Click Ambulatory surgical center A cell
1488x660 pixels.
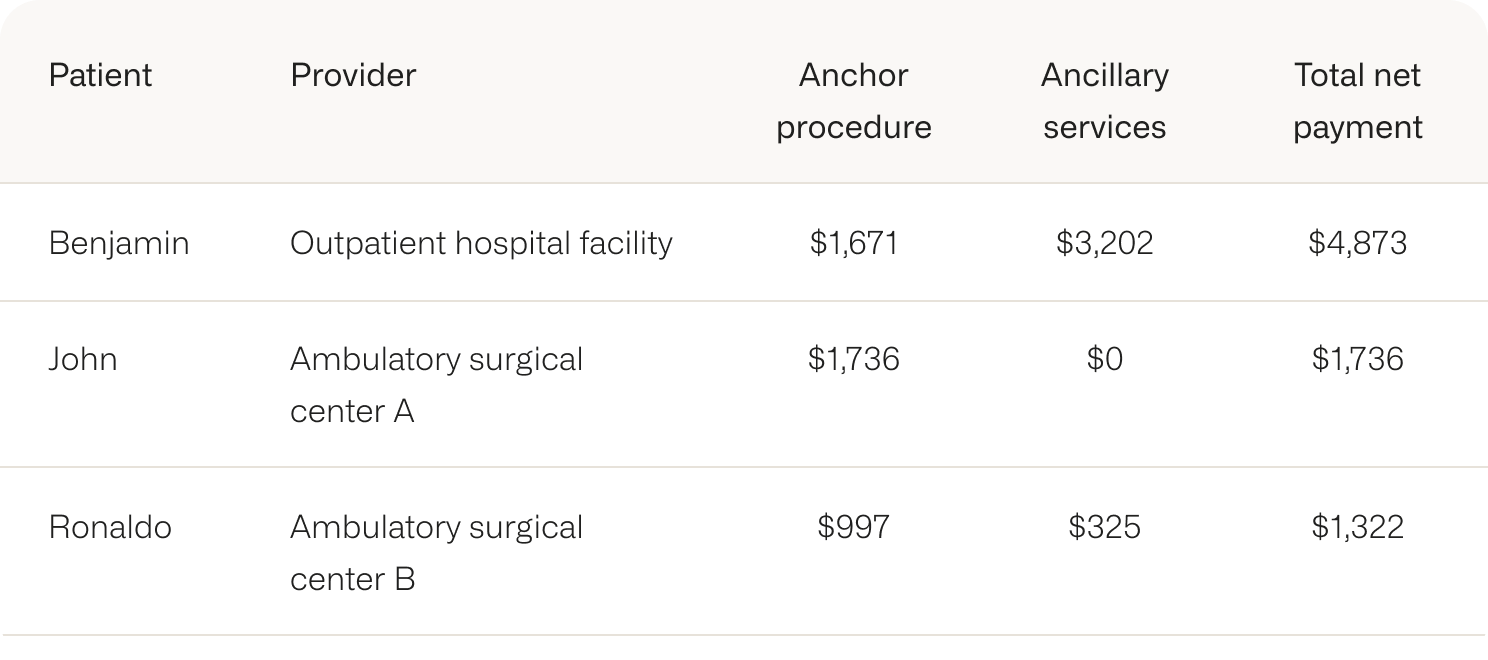(436, 385)
